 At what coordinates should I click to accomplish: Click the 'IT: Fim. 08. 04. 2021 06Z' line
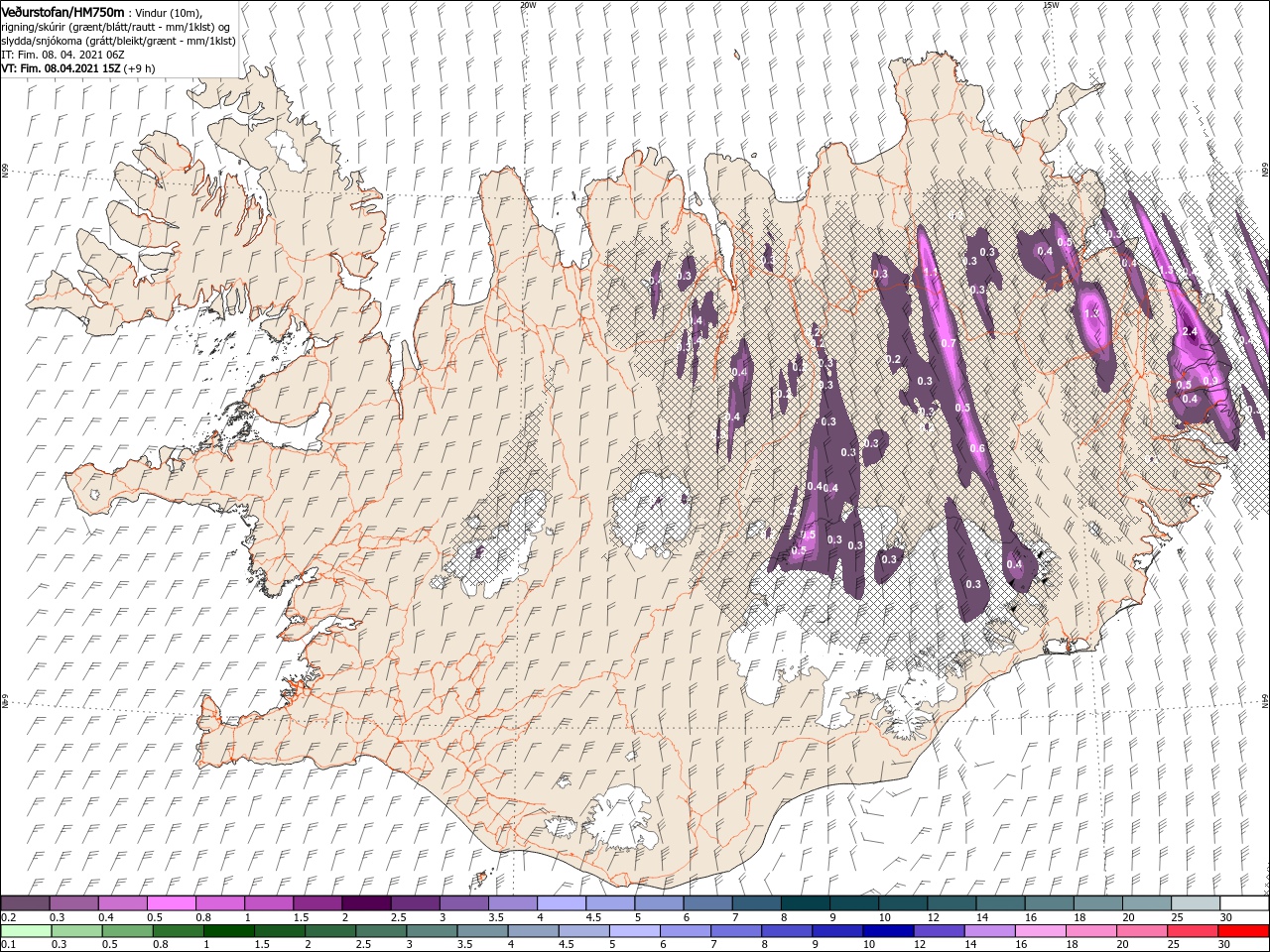(63, 55)
